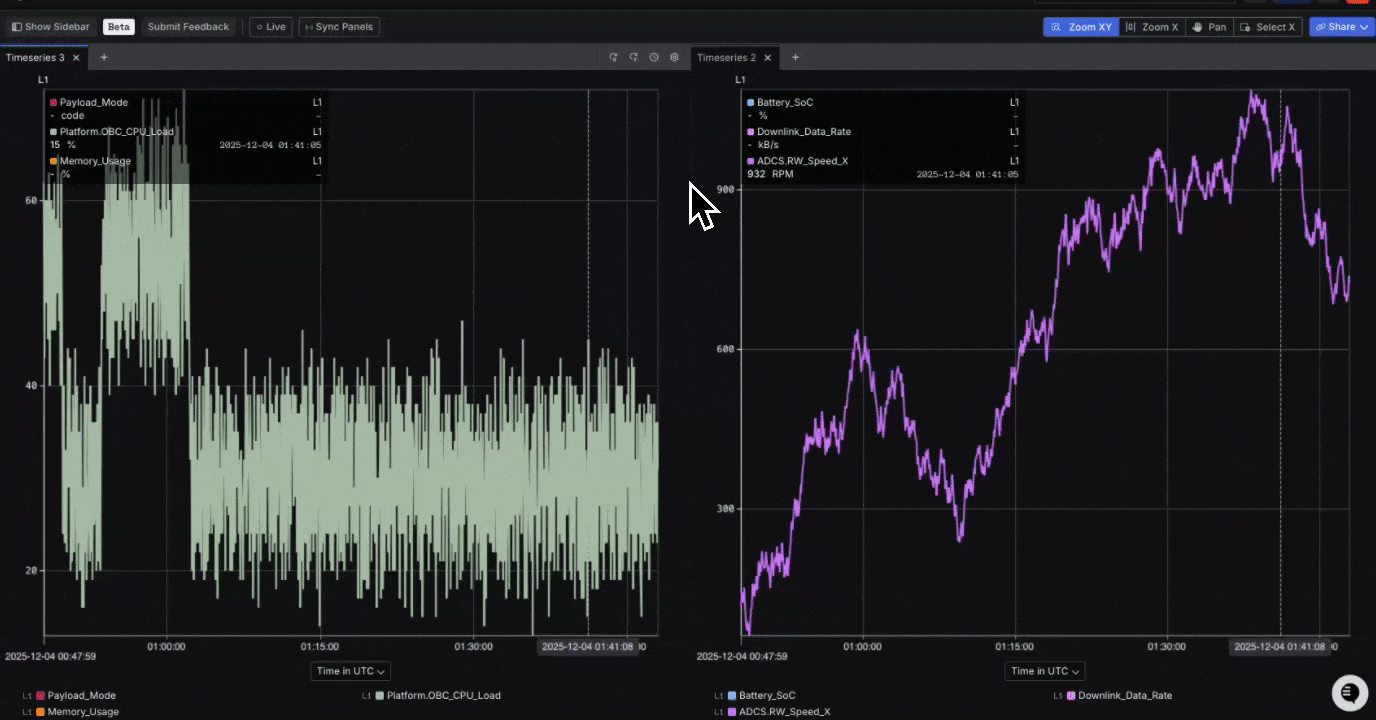
Task: Open the Share dropdown
Action: [1342, 27]
